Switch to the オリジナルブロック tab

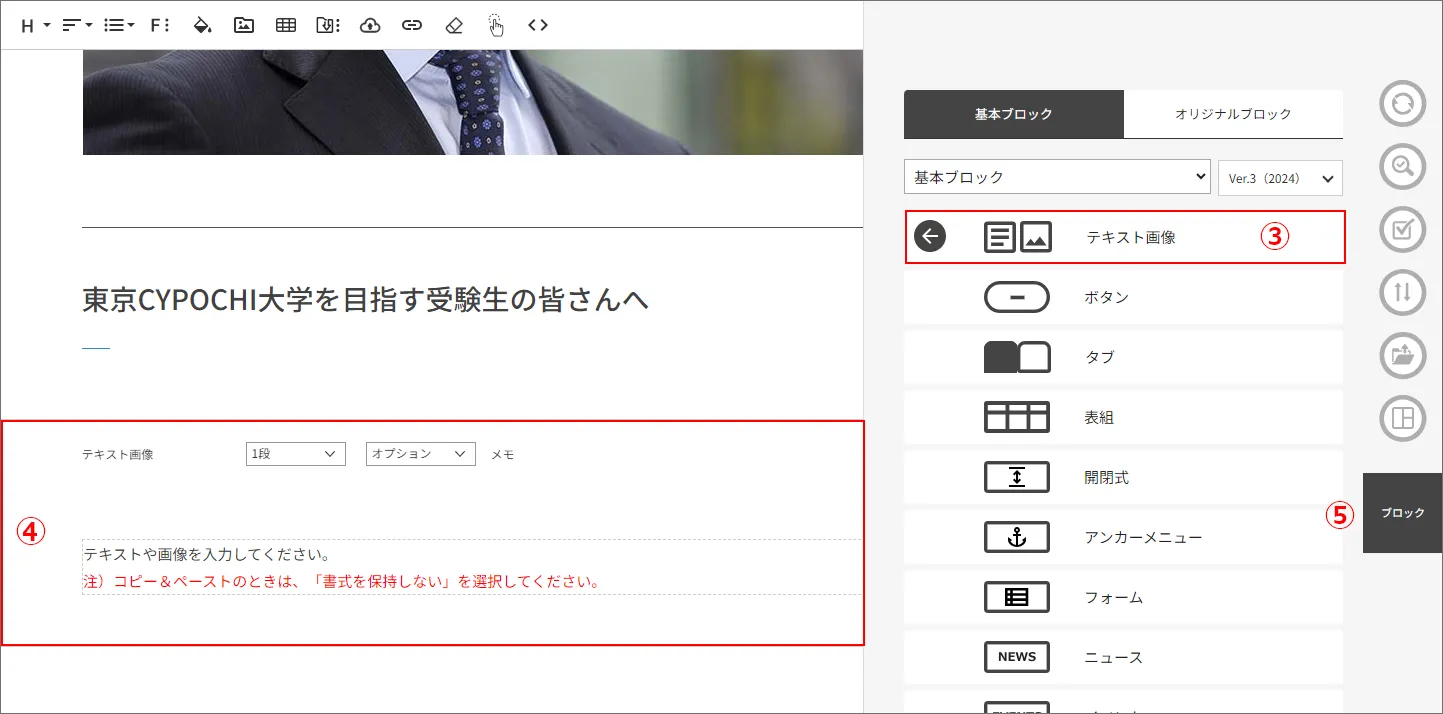(1233, 114)
